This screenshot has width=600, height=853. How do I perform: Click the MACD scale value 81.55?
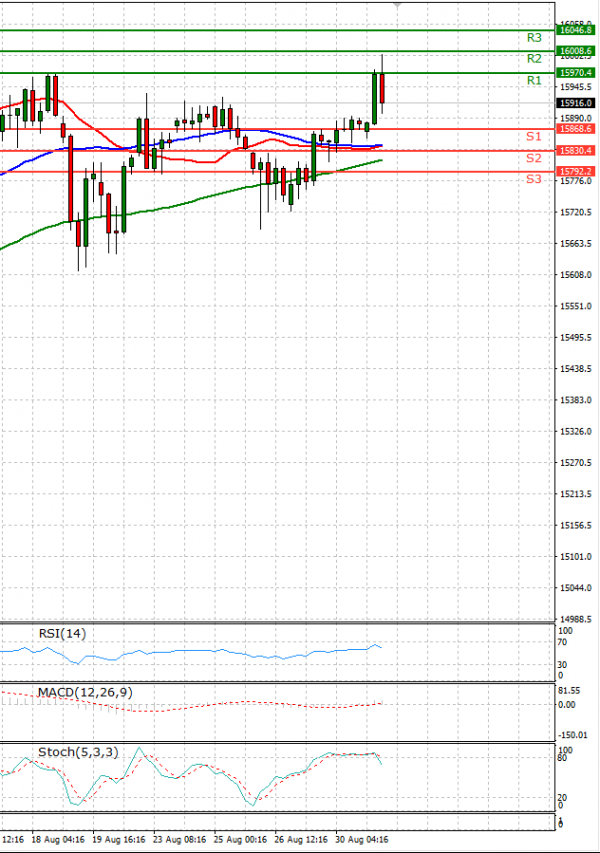[x=570, y=690]
